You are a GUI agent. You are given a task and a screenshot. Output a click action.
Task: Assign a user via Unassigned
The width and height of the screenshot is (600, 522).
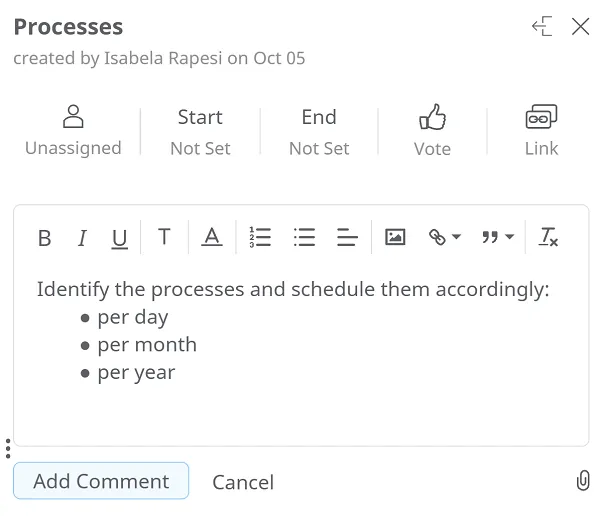pos(73,131)
